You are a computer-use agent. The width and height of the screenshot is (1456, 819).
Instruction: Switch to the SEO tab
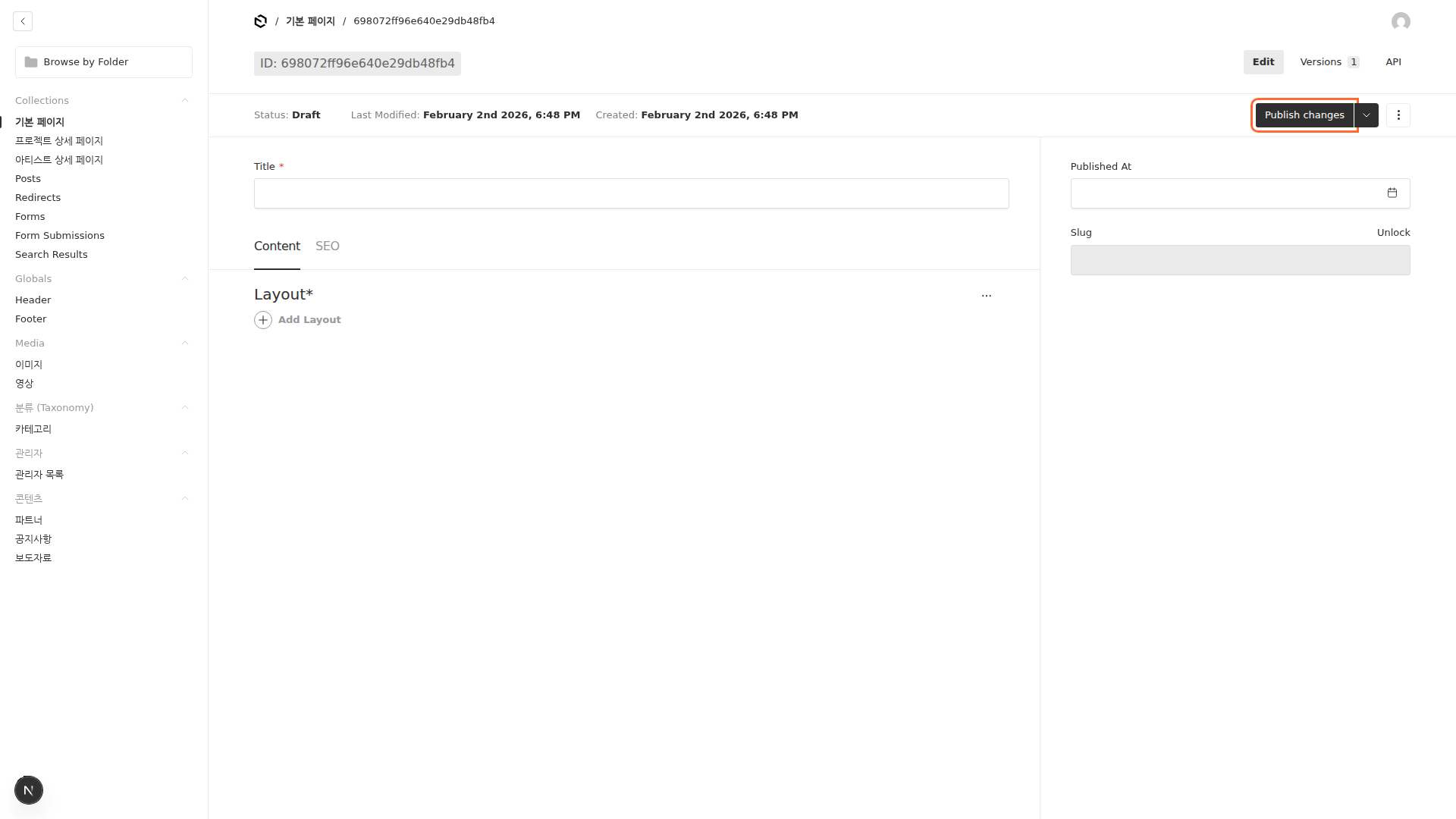click(x=327, y=246)
